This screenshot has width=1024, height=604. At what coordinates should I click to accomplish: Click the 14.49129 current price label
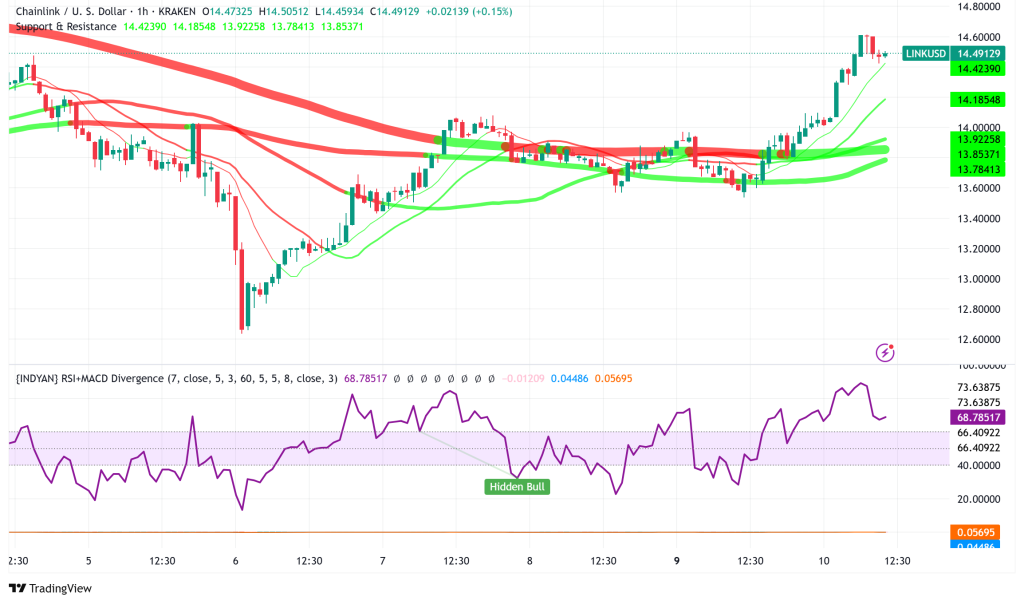(x=978, y=54)
